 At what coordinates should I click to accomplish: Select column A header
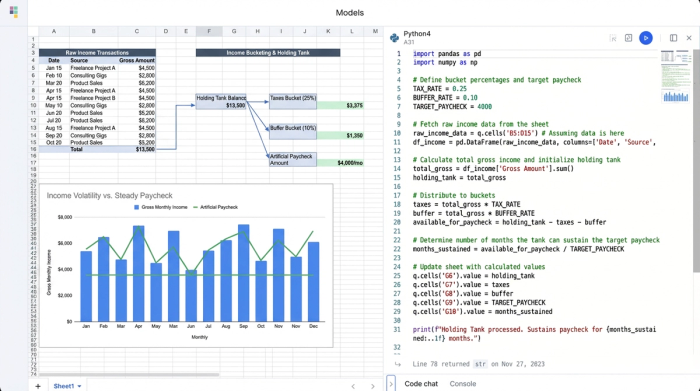coord(54,31)
